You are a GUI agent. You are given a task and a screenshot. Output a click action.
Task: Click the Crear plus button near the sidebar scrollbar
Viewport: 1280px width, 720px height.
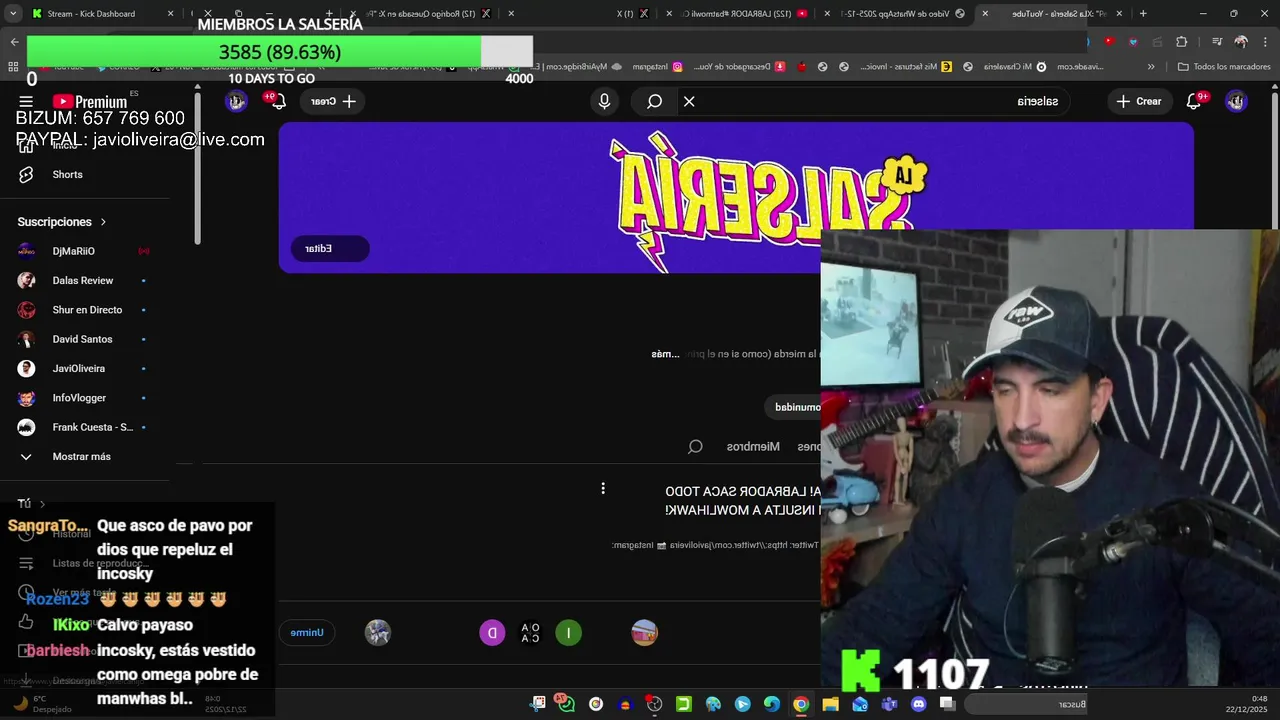pyautogui.click(x=332, y=101)
